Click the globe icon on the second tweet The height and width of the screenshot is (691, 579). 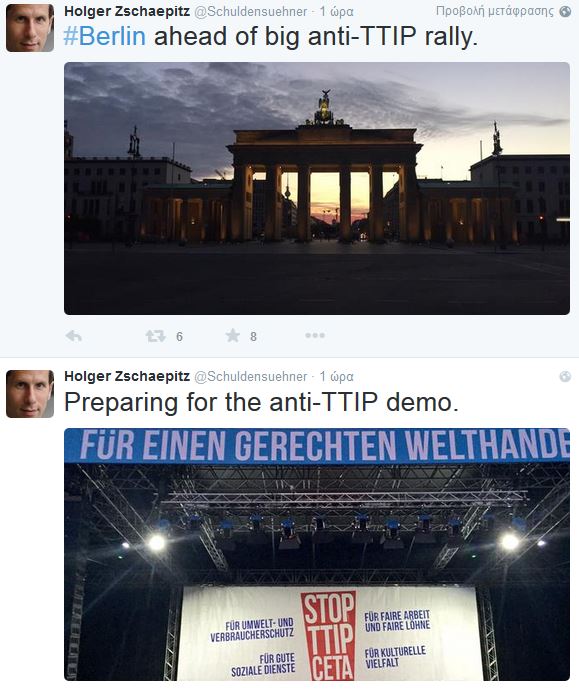pos(565,376)
